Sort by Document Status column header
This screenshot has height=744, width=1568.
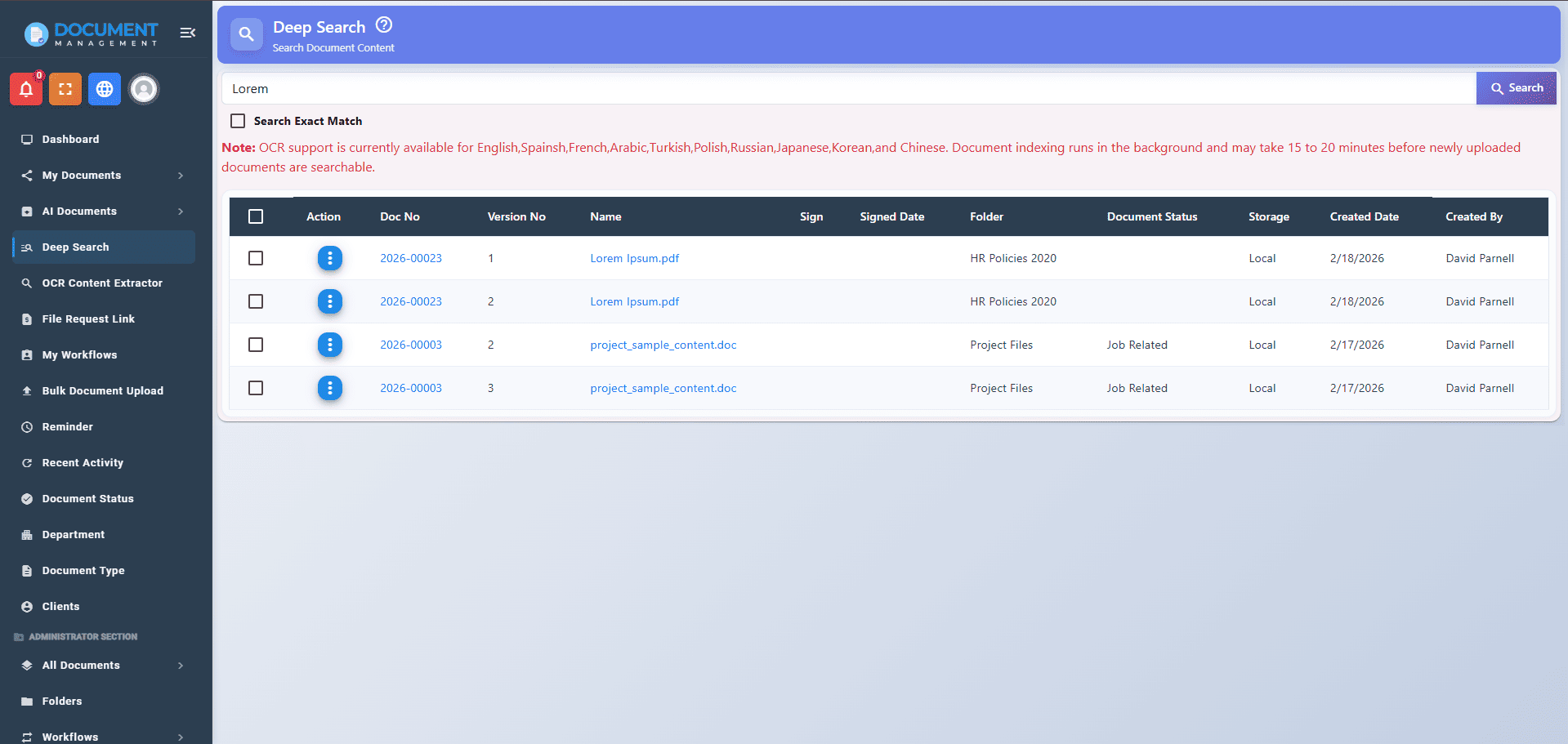pos(1152,216)
